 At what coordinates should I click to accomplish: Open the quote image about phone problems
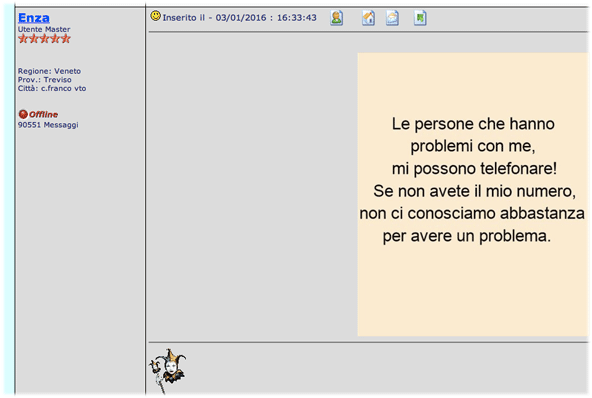click(x=473, y=194)
